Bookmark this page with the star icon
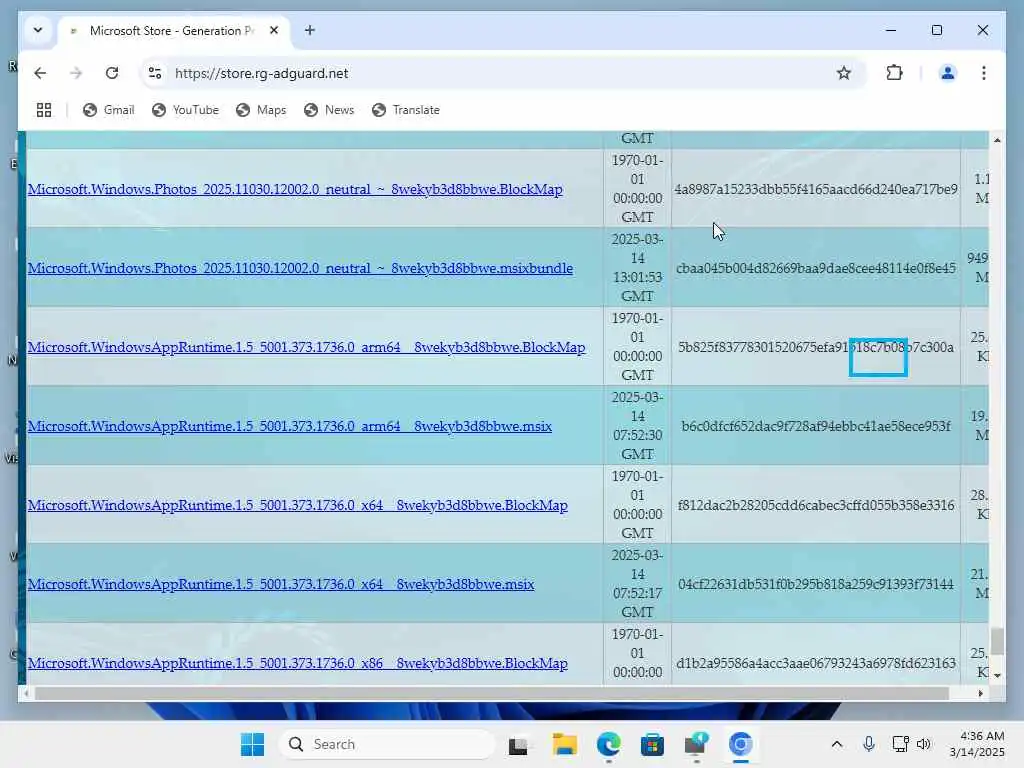 point(844,73)
